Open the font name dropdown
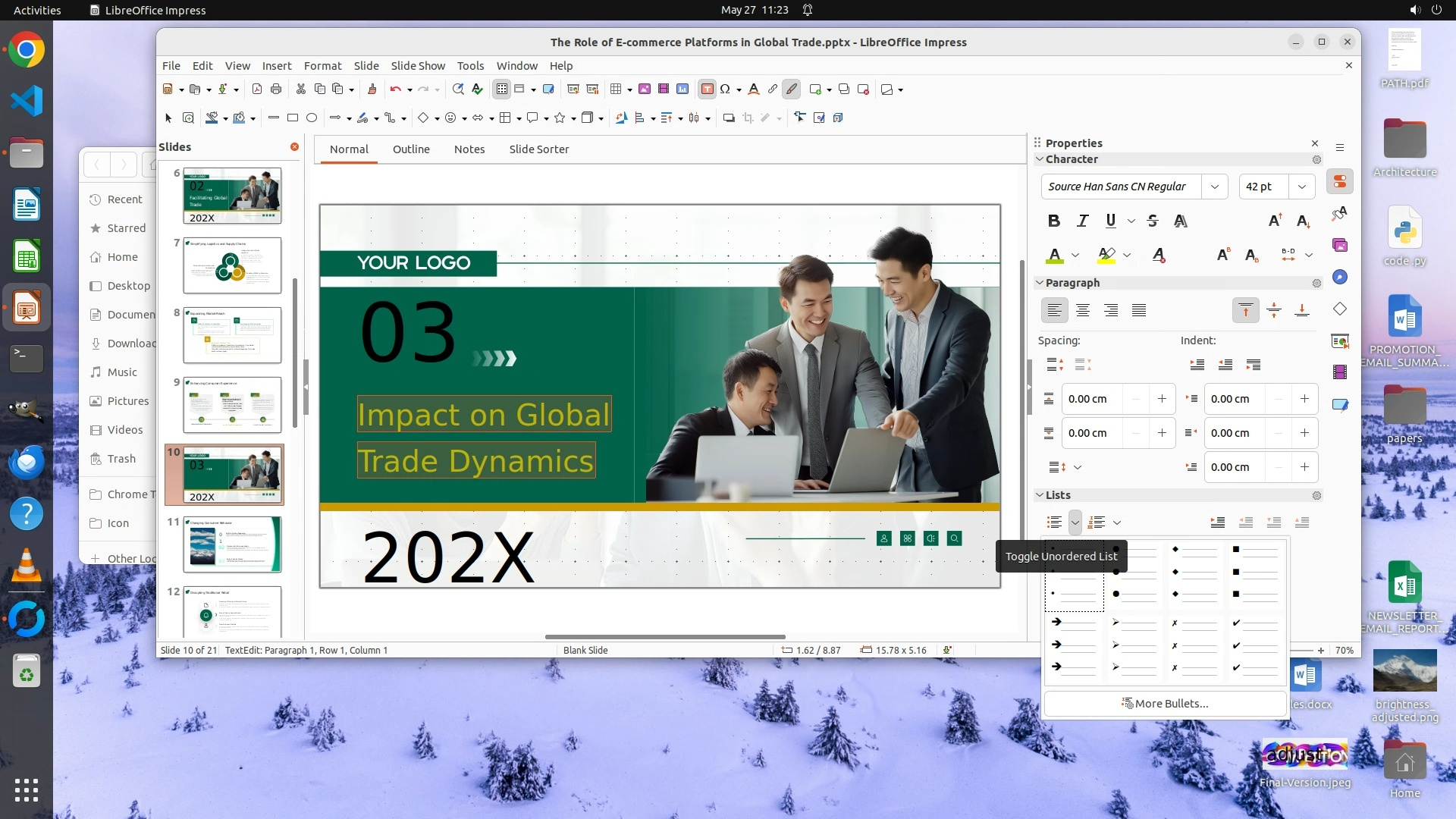The image size is (1456, 819). 1214,187
